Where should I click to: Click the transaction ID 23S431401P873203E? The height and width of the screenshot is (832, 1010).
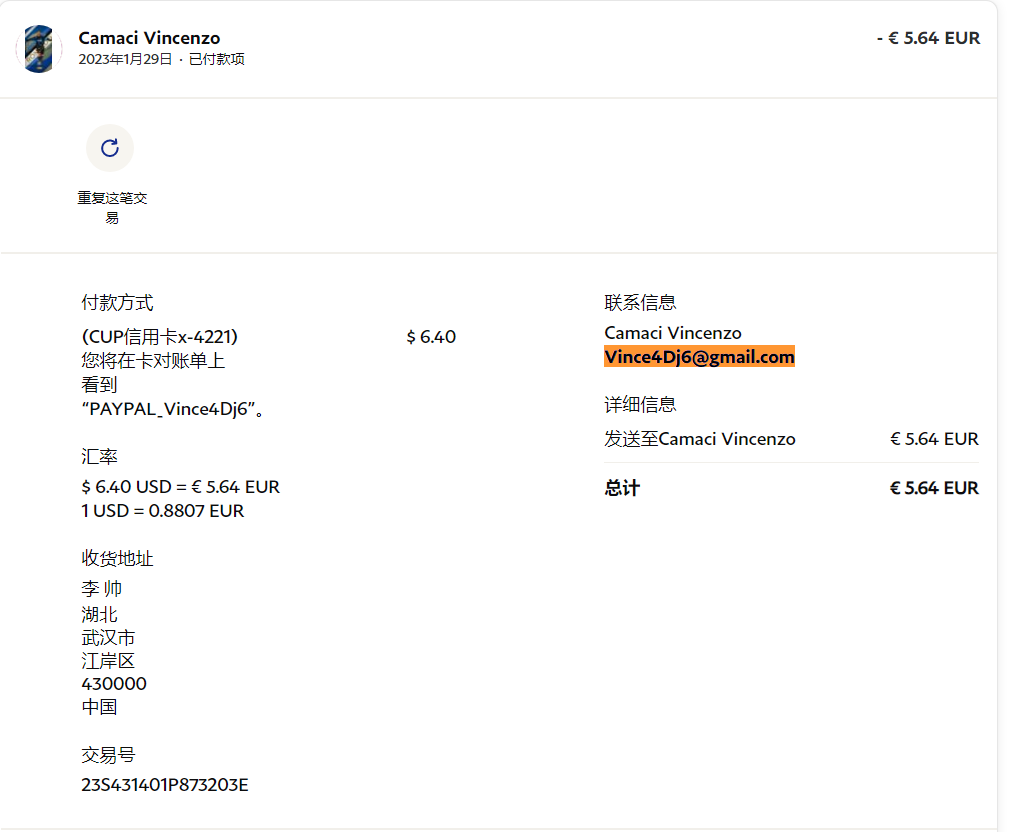[x=164, y=785]
